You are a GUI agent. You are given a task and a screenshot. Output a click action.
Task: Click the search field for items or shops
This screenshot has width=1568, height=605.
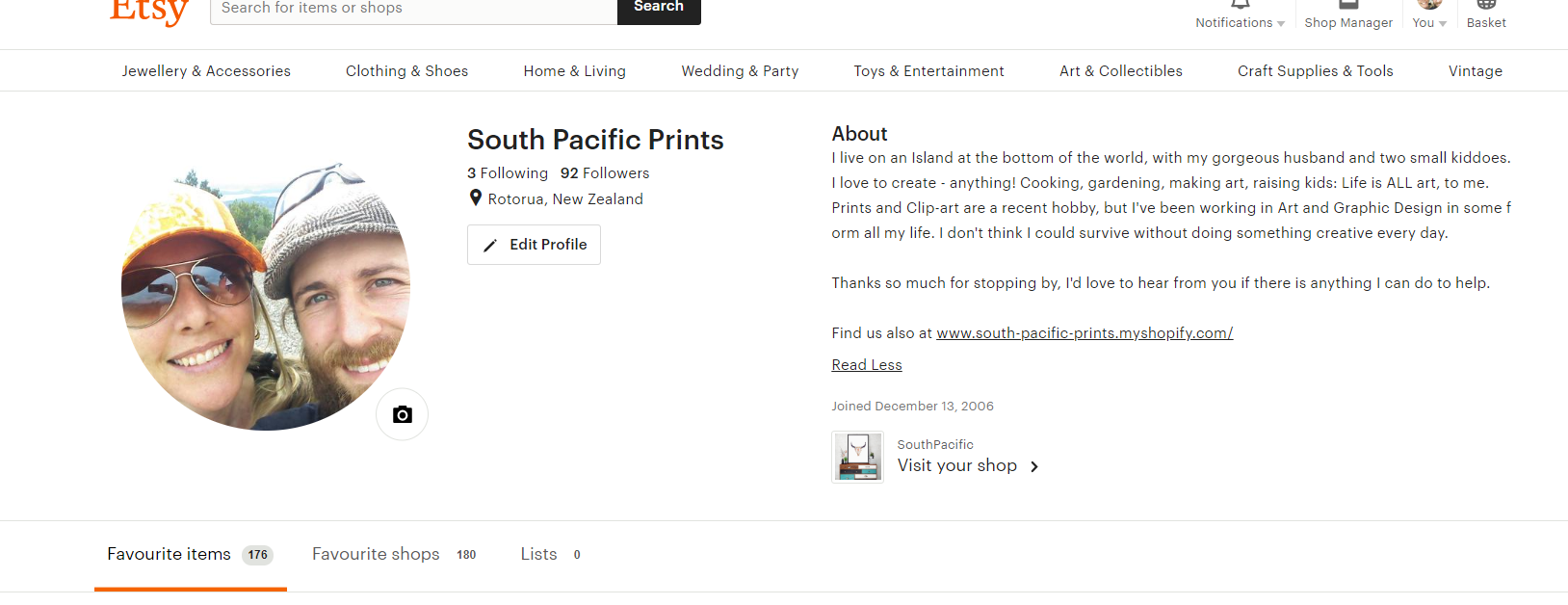pos(413,9)
